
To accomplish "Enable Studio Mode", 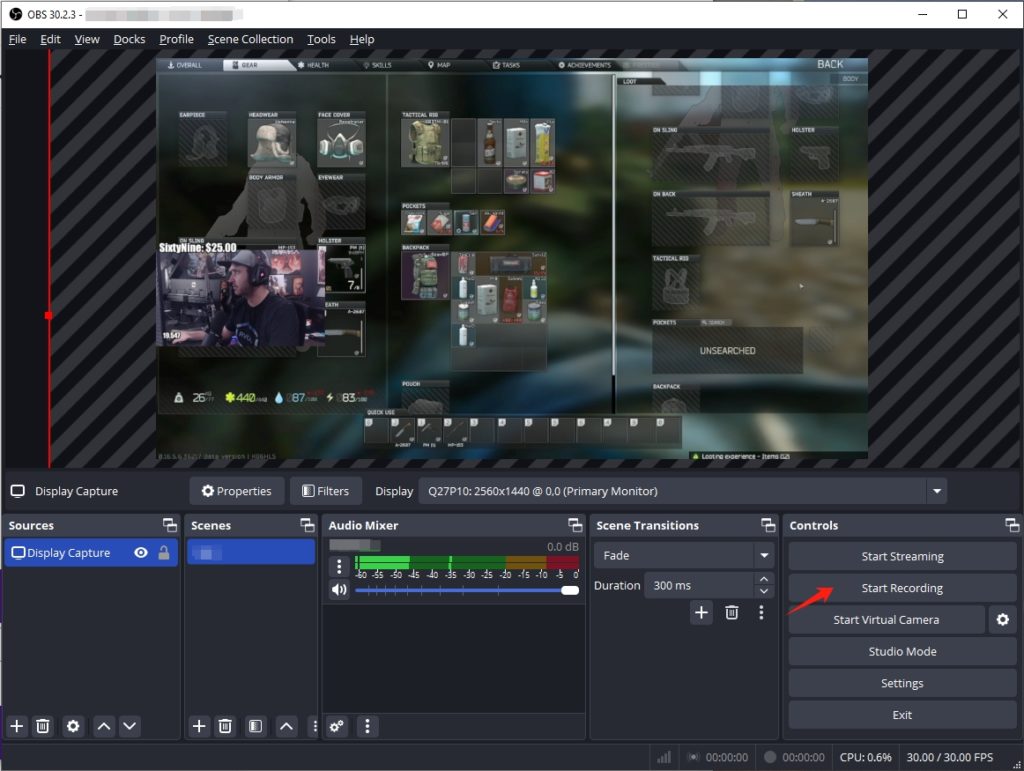I will coord(902,652).
